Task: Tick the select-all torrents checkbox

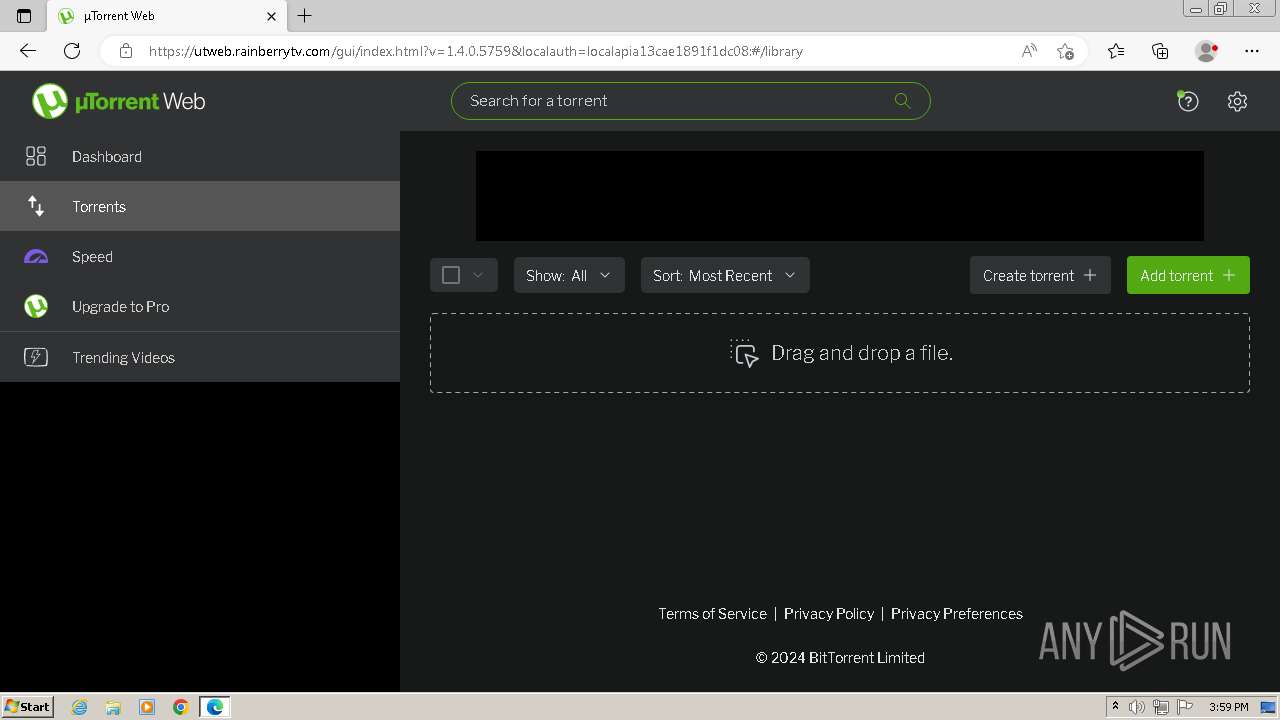Action: (451, 275)
